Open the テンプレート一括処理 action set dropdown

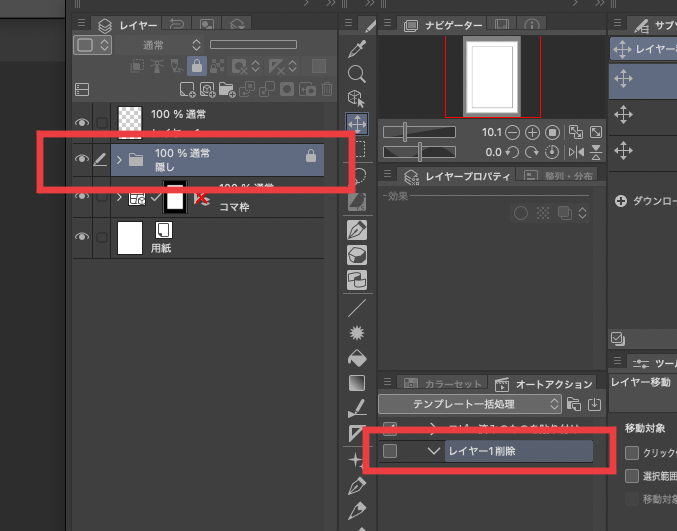pyautogui.click(x=470, y=404)
